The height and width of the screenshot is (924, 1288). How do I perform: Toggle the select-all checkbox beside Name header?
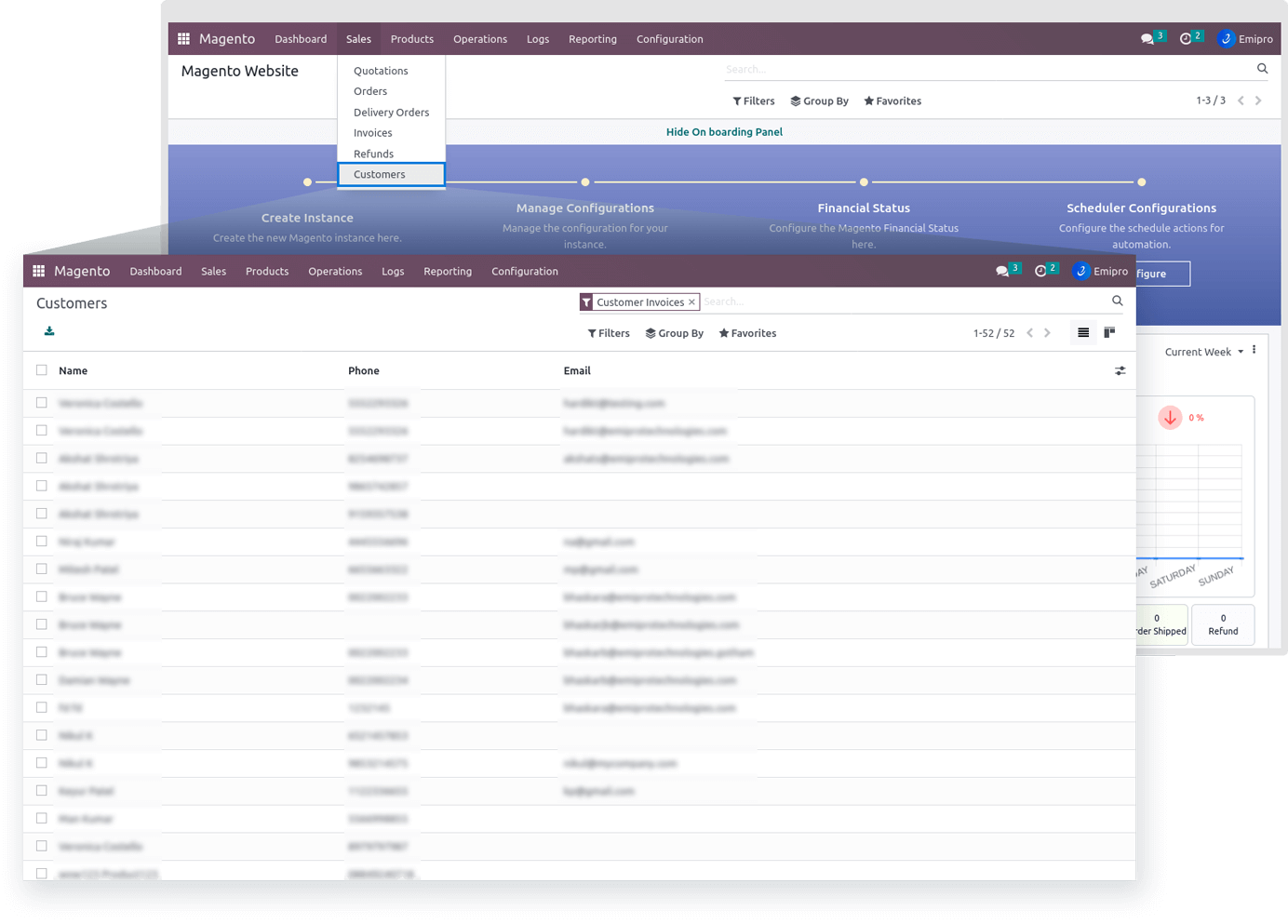[x=42, y=370]
